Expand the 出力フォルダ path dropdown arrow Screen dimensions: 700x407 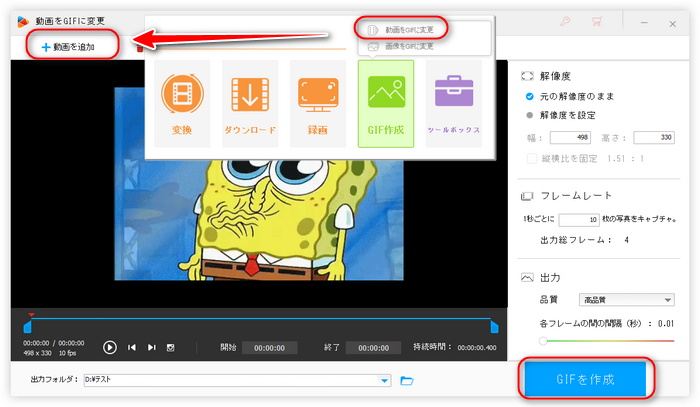(384, 380)
